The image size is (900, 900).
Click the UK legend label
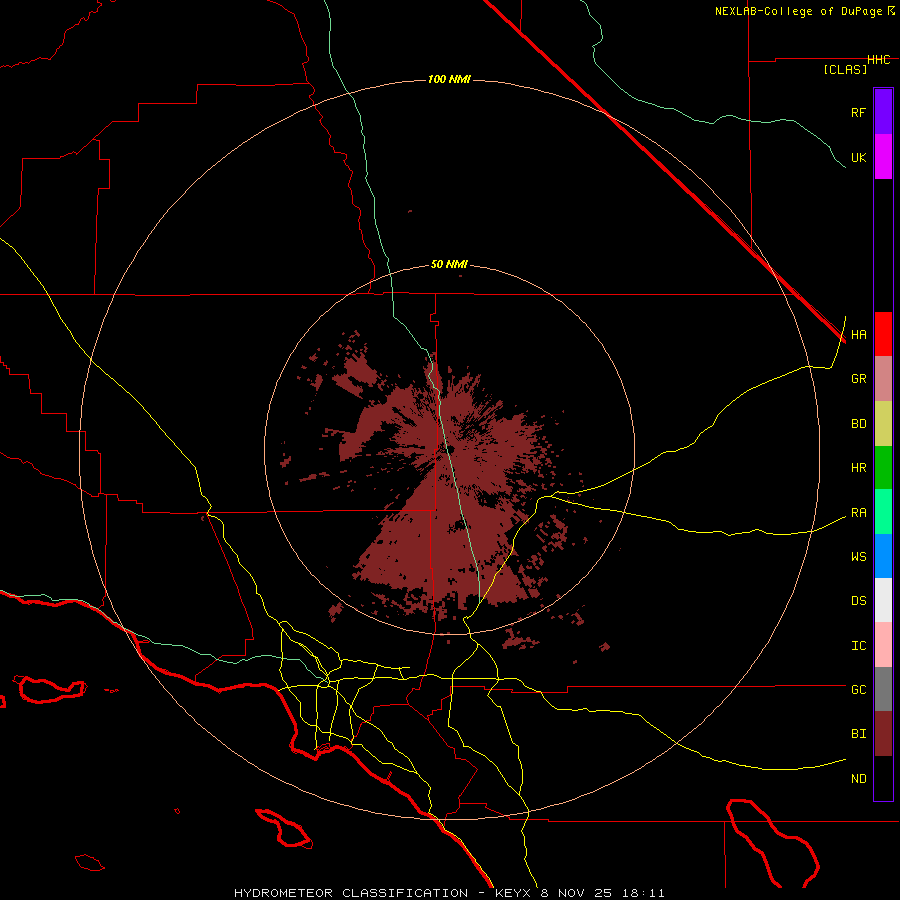click(858, 157)
